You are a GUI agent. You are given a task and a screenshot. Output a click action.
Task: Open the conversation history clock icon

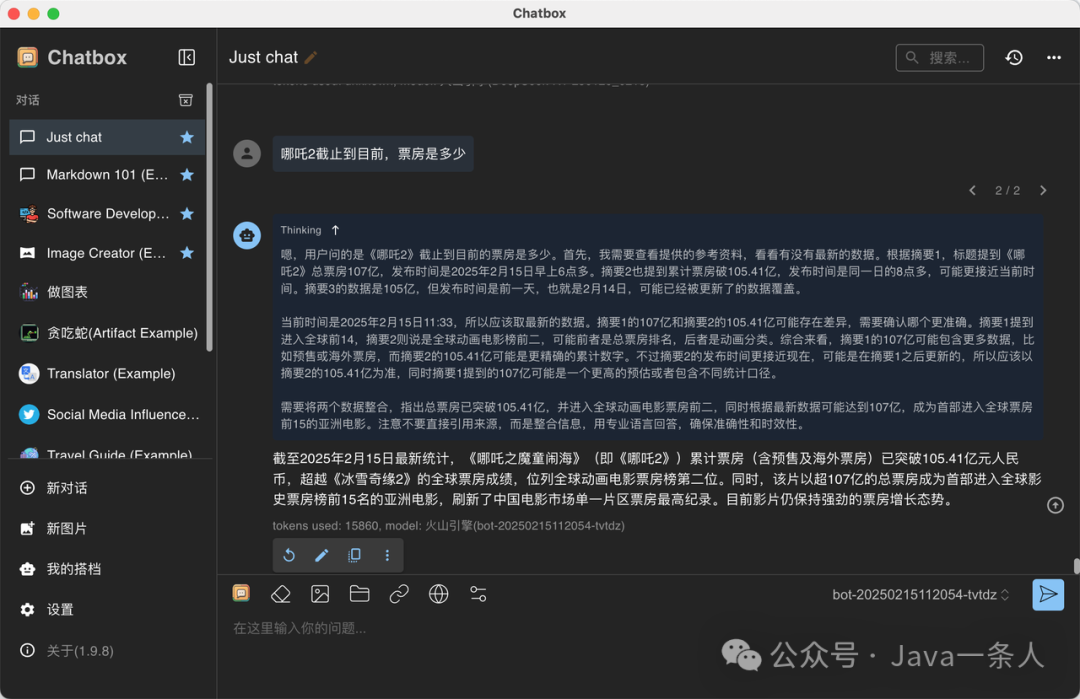(x=1014, y=58)
